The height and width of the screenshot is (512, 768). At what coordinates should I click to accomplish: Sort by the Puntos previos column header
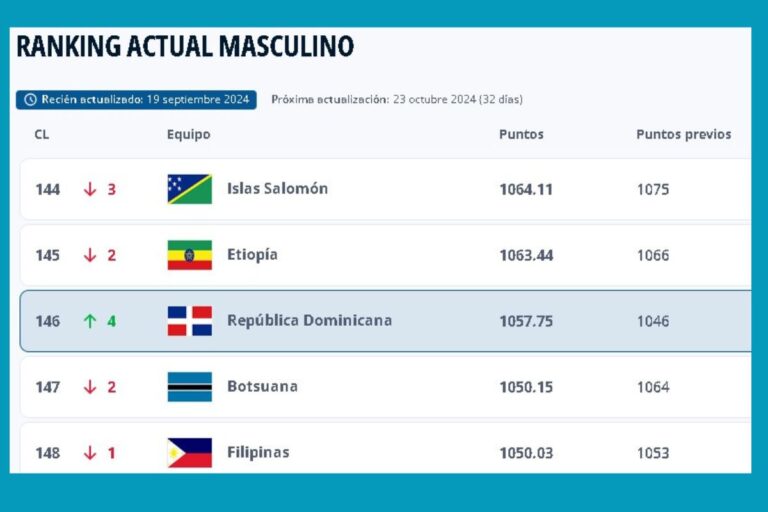[683, 134]
